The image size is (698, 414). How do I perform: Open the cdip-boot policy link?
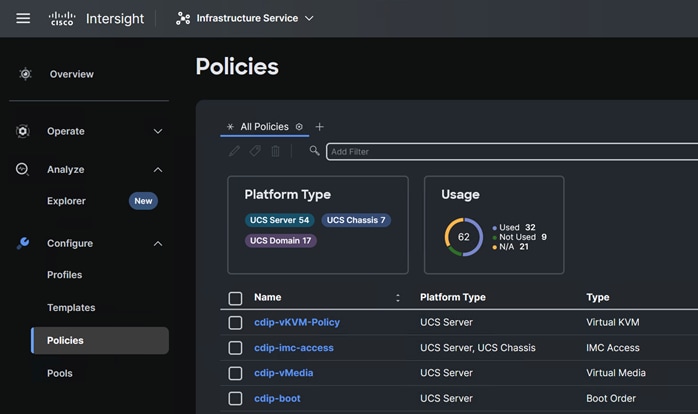point(277,398)
